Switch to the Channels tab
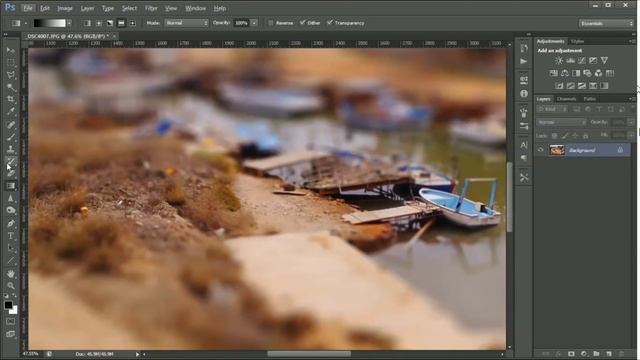The image size is (640, 360). 567,99
